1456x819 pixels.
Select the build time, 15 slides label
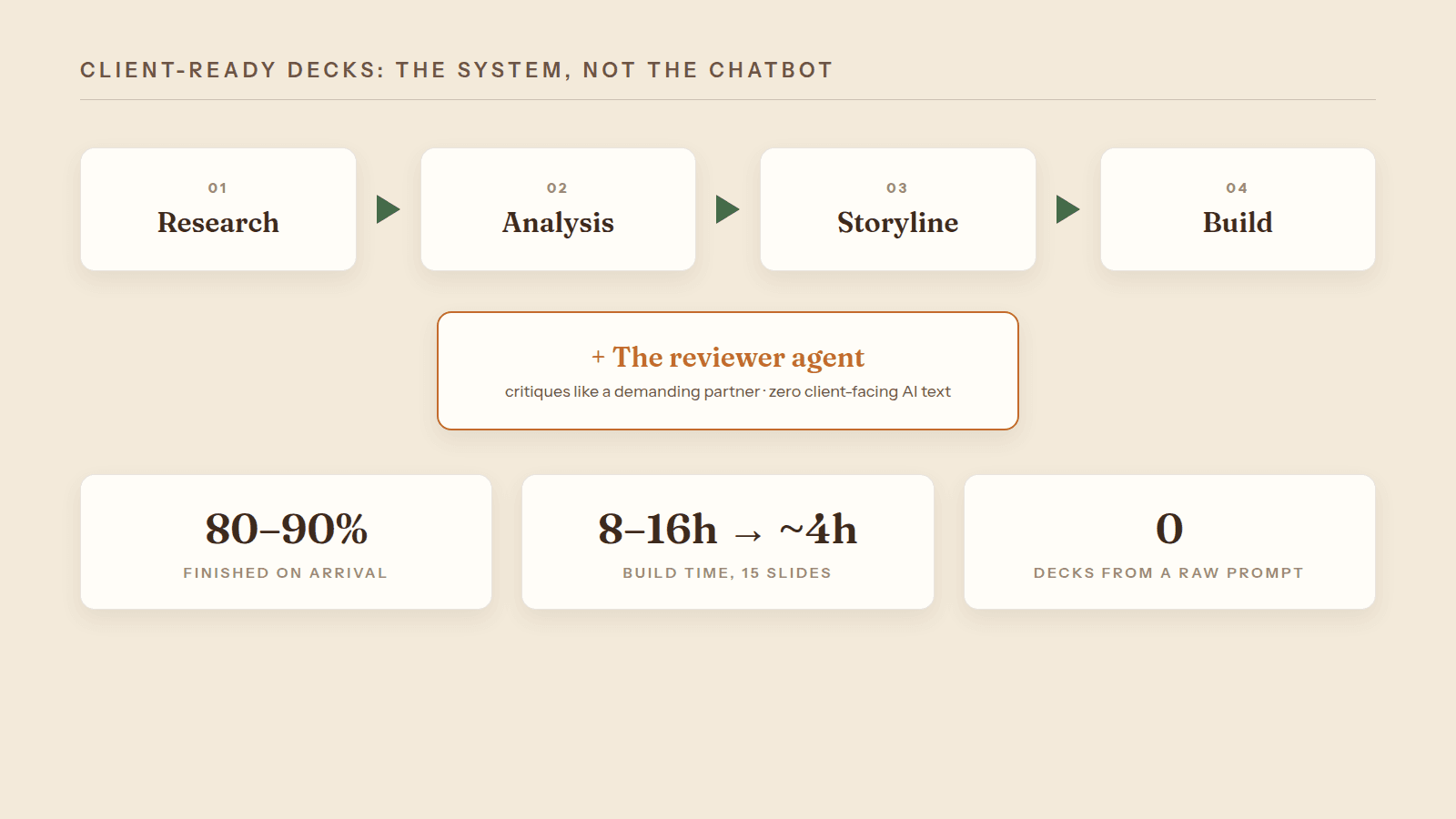click(x=727, y=572)
